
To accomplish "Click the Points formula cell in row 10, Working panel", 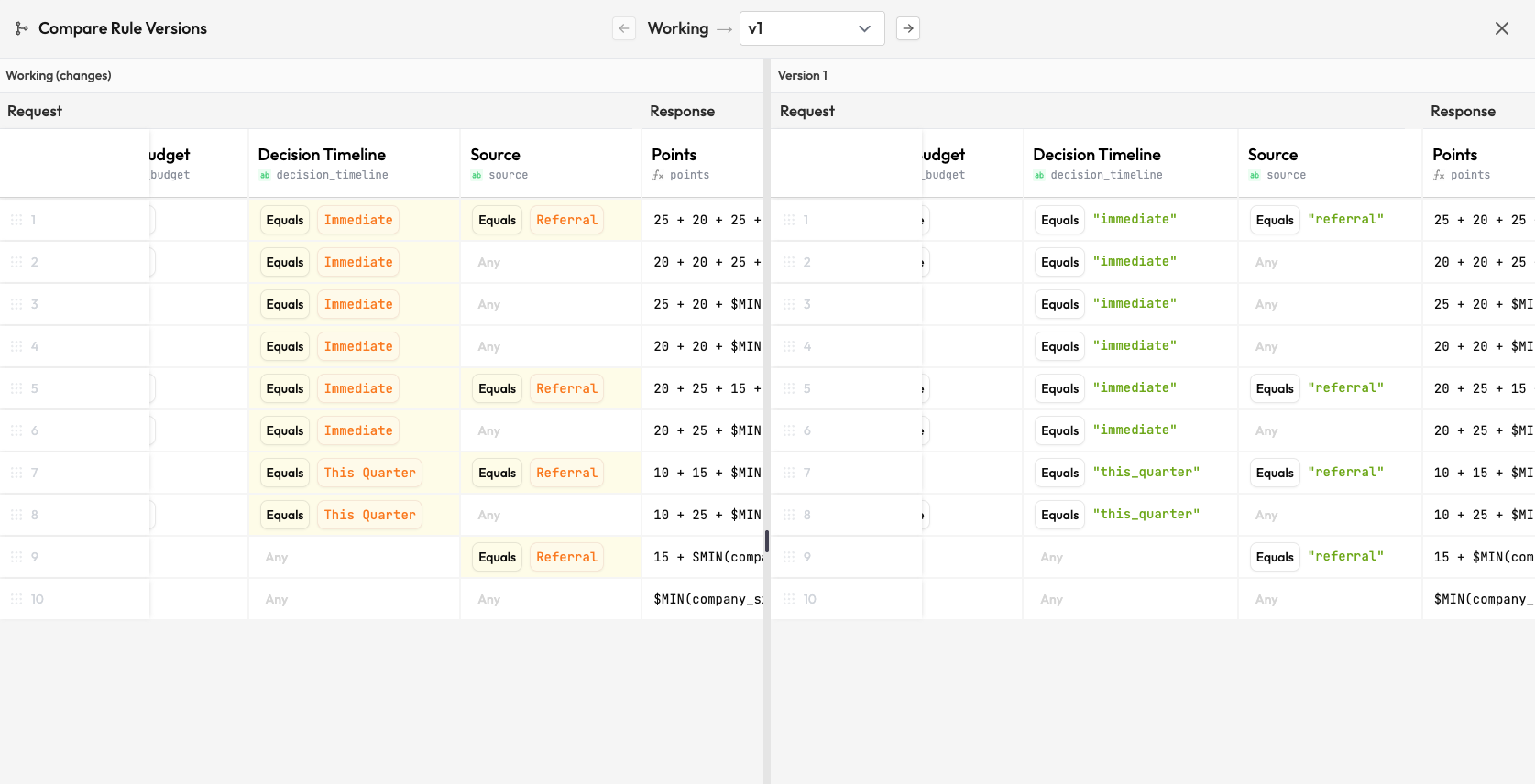I will (706, 599).
